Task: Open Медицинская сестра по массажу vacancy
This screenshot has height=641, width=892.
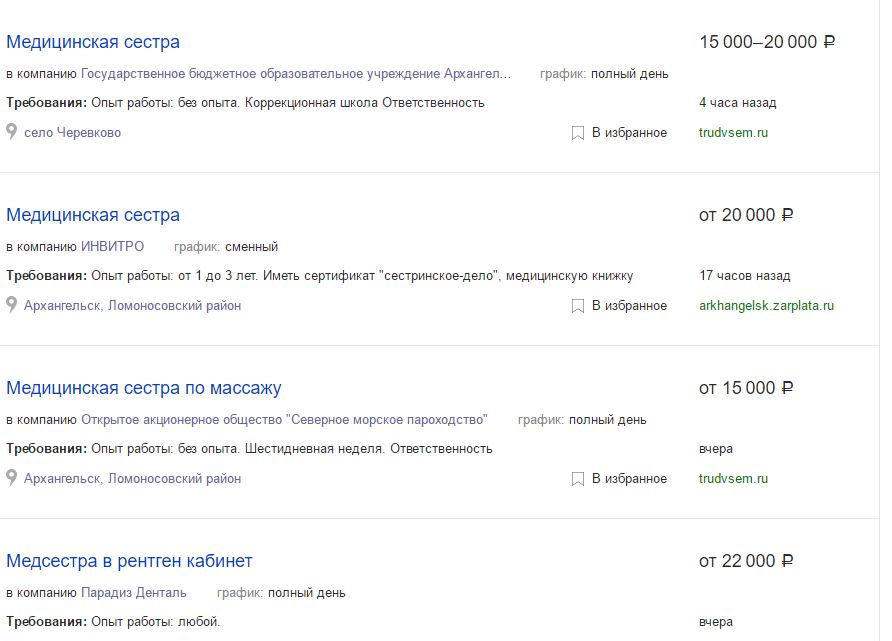Action: [x=143, y=388]
